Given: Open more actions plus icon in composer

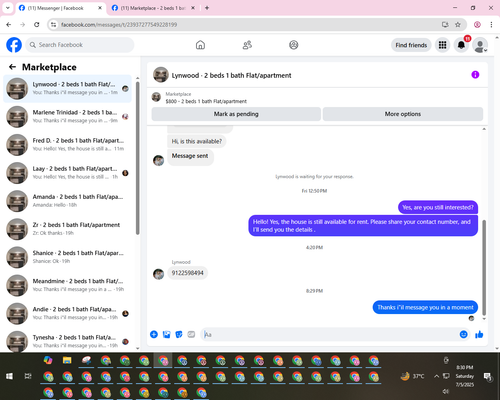Looking at the screenshot, I should 154,334.
